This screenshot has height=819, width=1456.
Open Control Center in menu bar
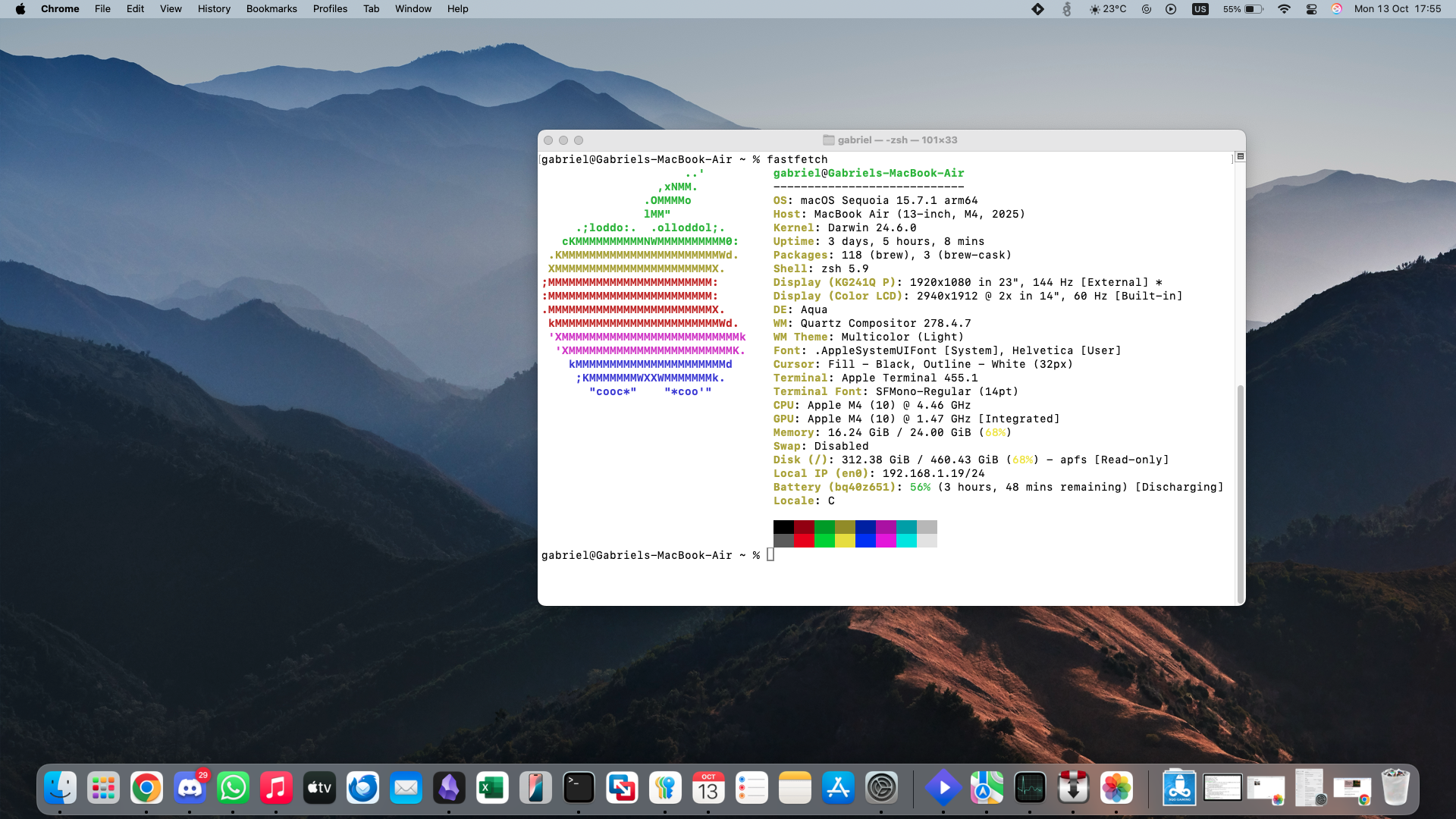(1311, 9)
